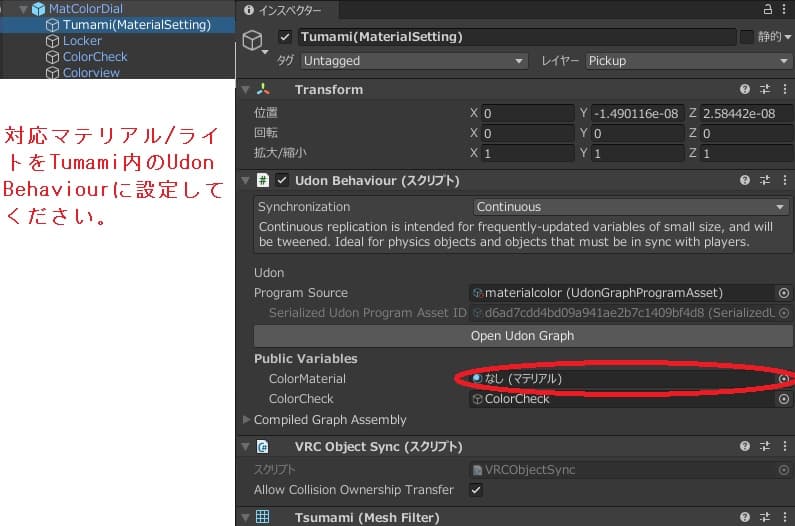Open the Transform component preset icon
The image size is (795, 526).
click(x=765, y=89)
